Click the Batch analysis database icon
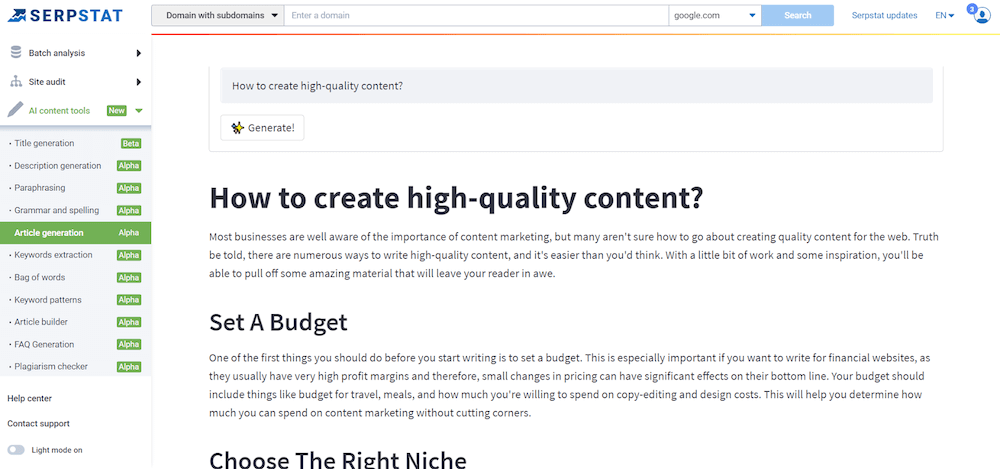Viewport: 1000px width, 469px height. coord(15,53)
